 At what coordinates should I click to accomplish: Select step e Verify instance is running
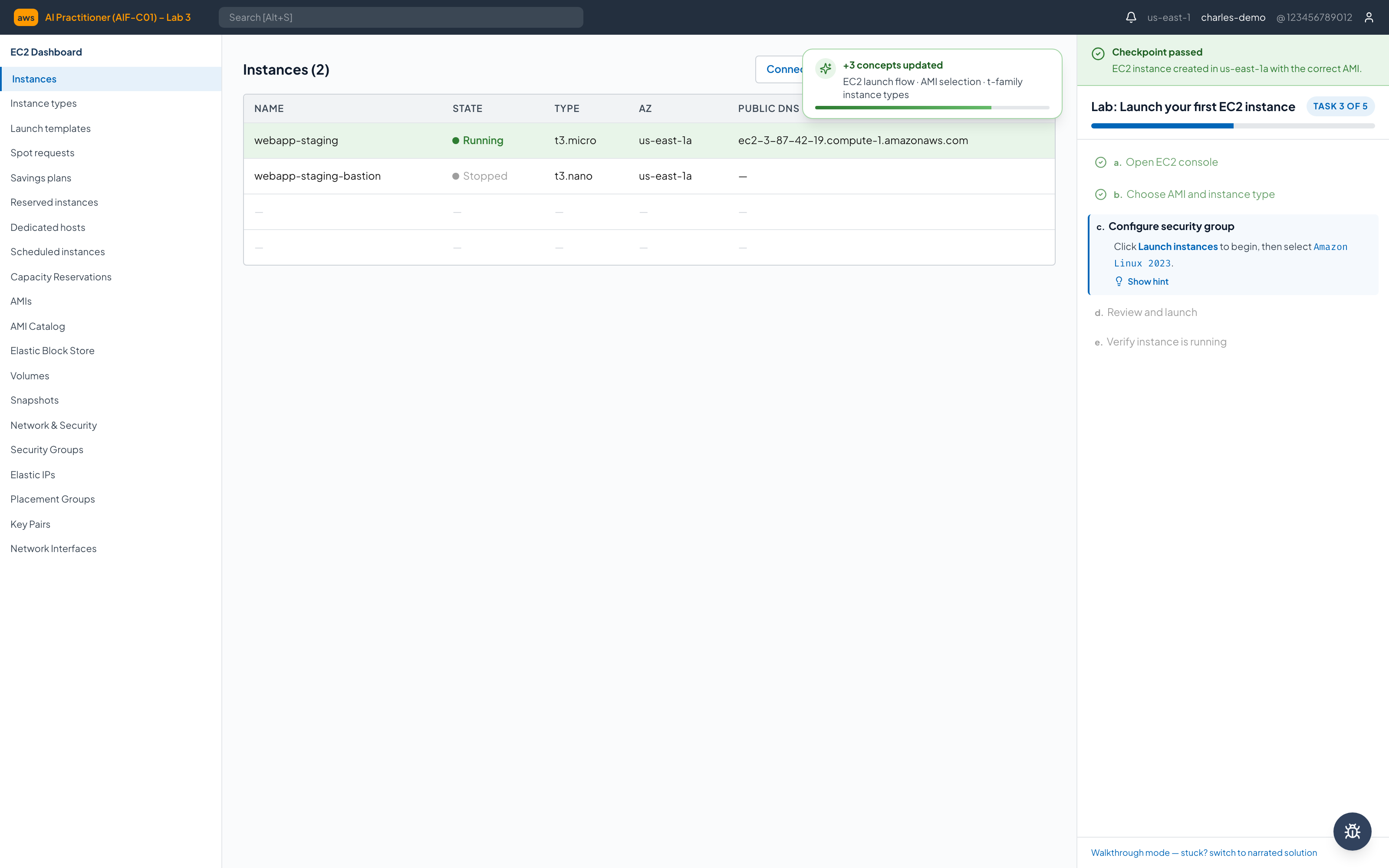tap(1166, 342)
